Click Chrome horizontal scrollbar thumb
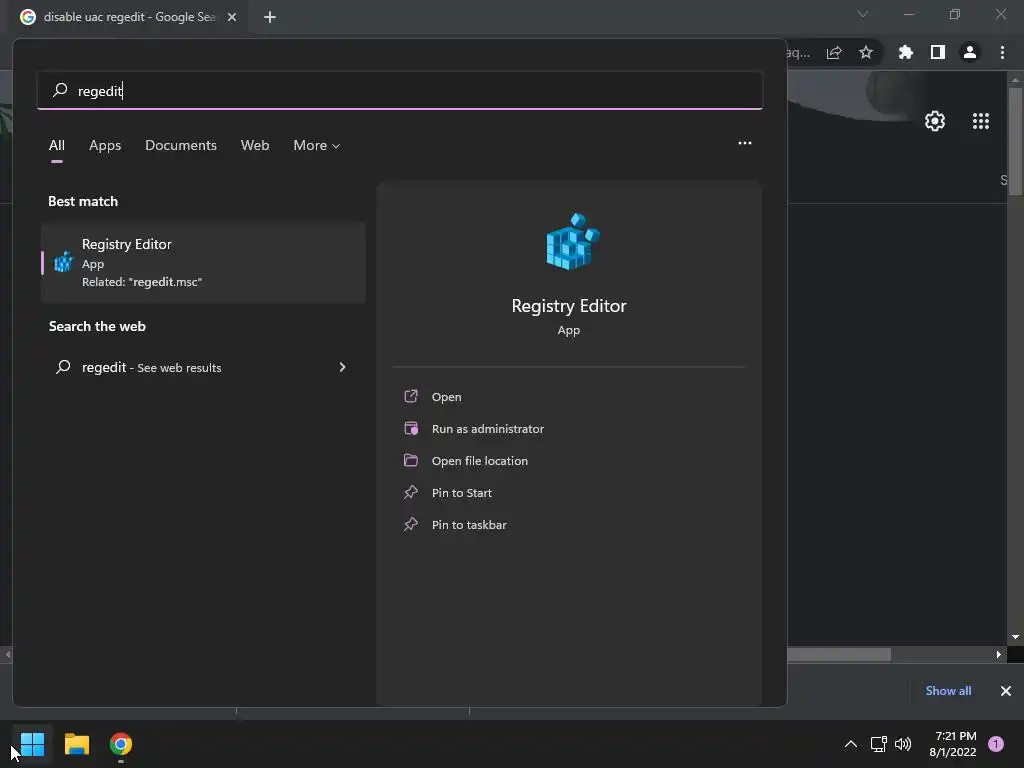Screen dimensions: 1024x768 839,654
